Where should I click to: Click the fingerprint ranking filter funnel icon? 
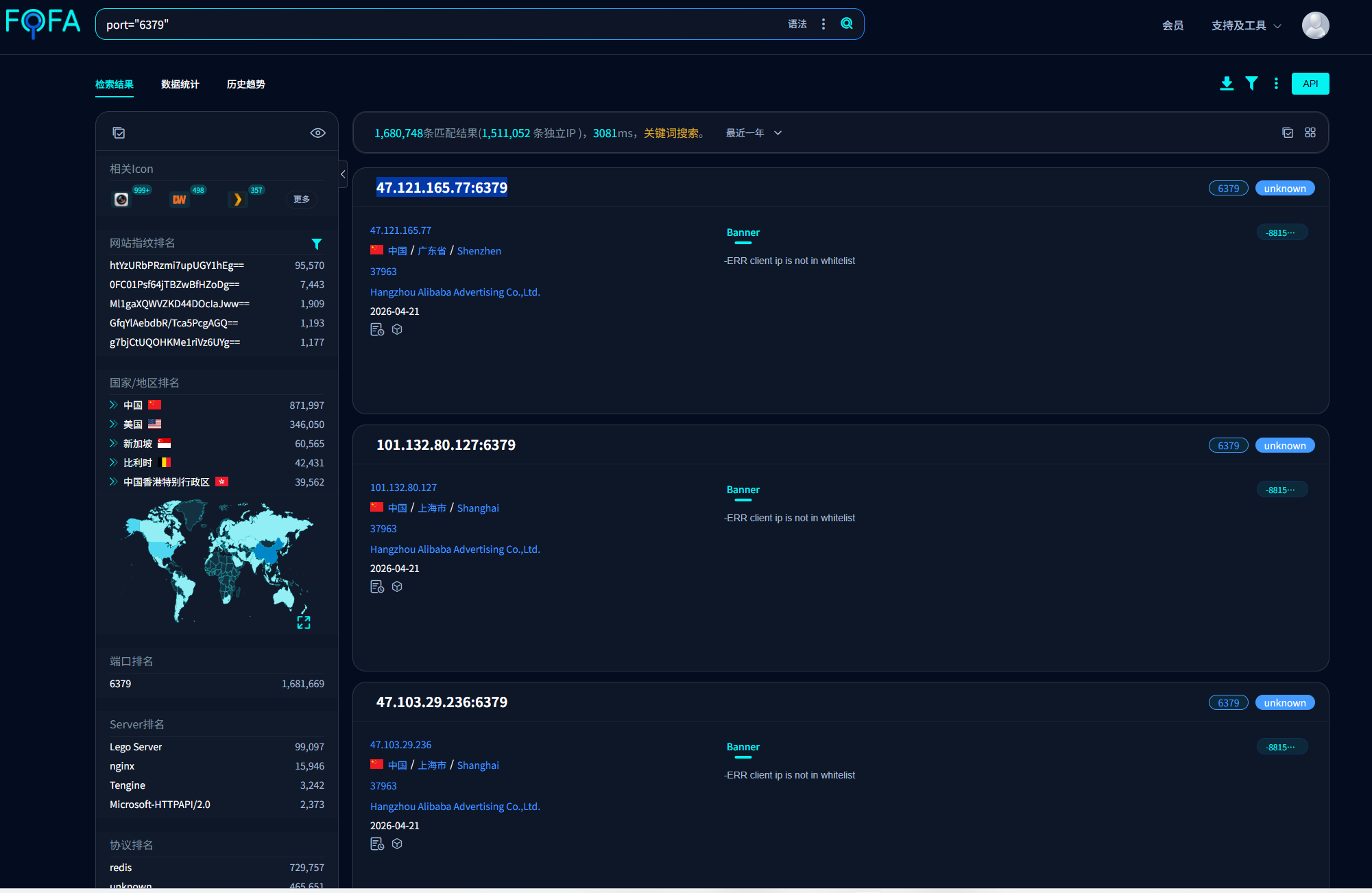[x=317, y=243]
